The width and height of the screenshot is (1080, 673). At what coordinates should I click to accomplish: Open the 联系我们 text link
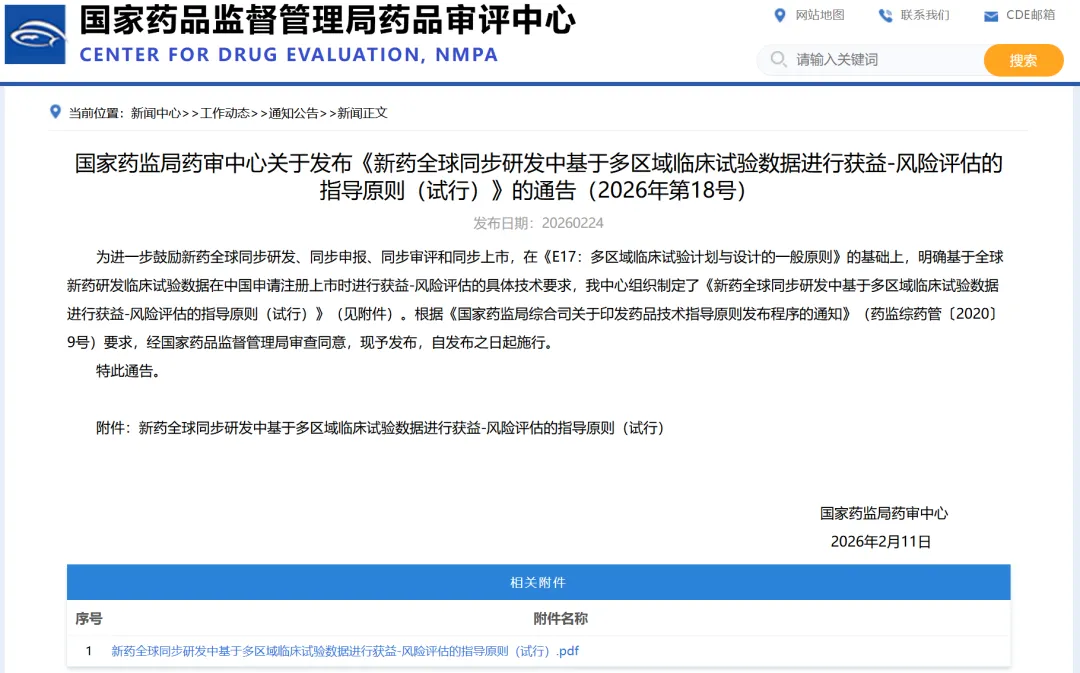coord(925,15)
